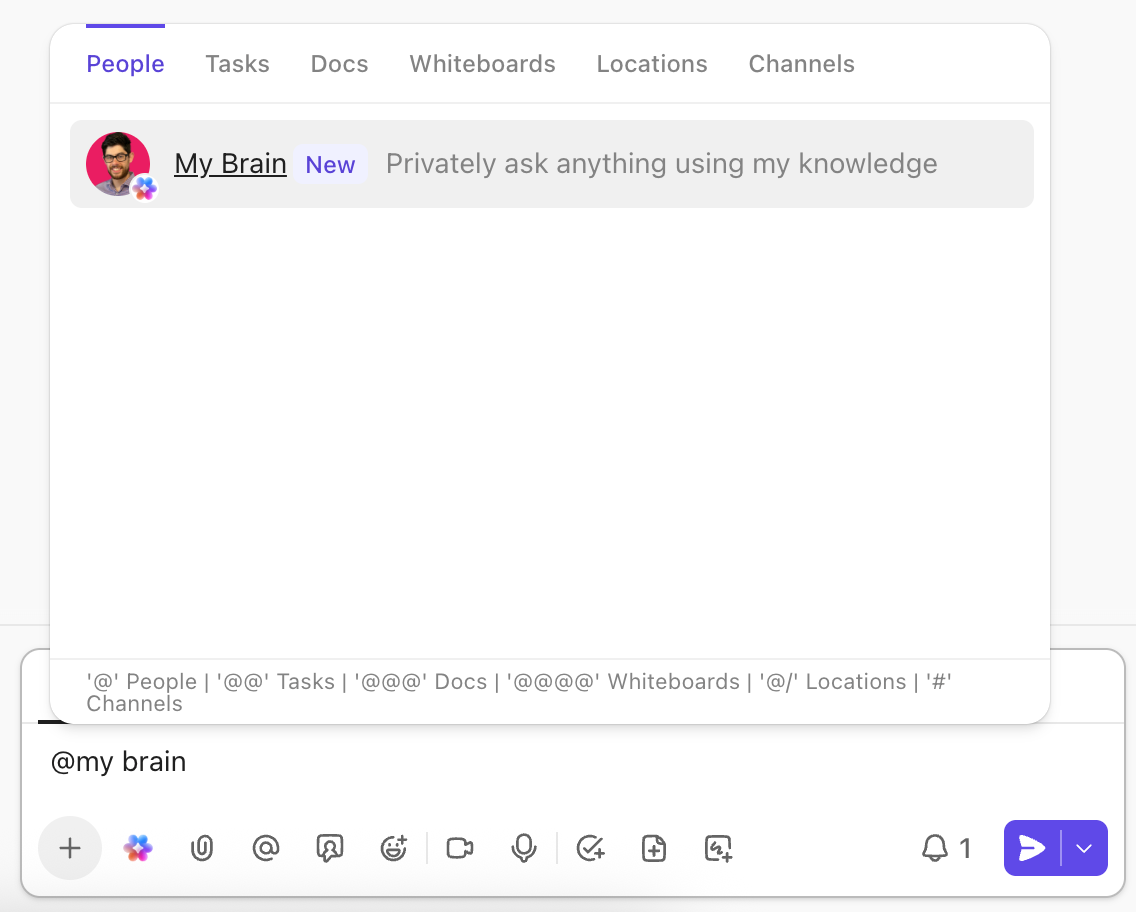Viewport: 1136px width, 912px height.
Task: Create a new task from the message toolbar
Action: coord(590,848)
